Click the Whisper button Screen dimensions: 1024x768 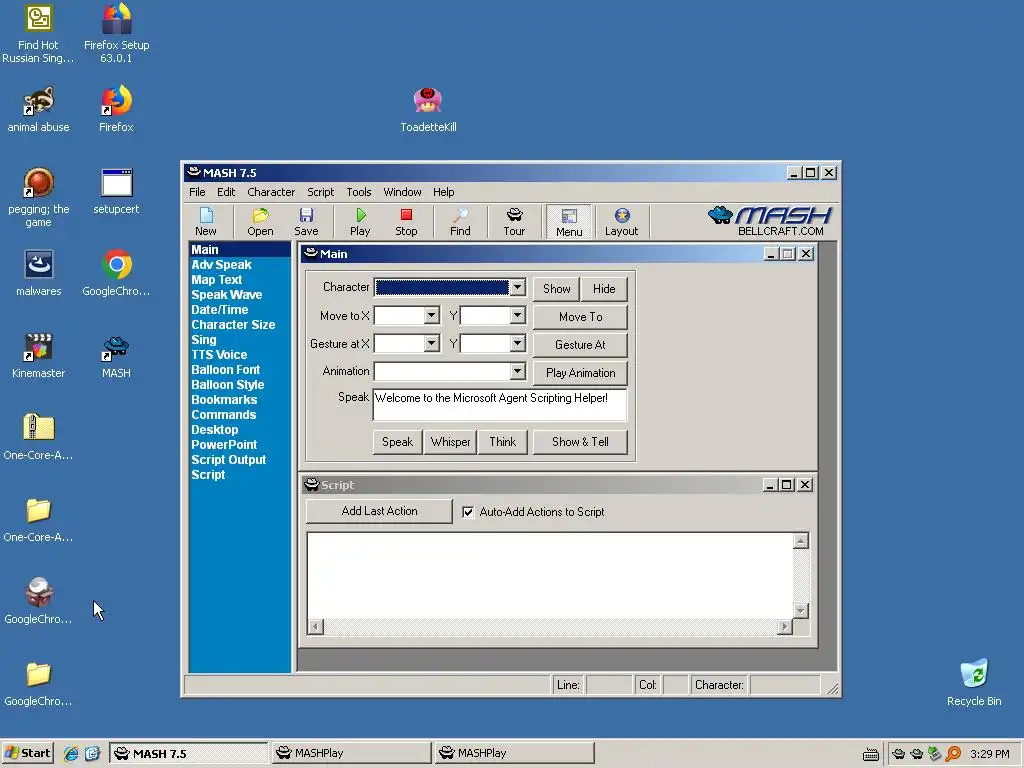451,442
